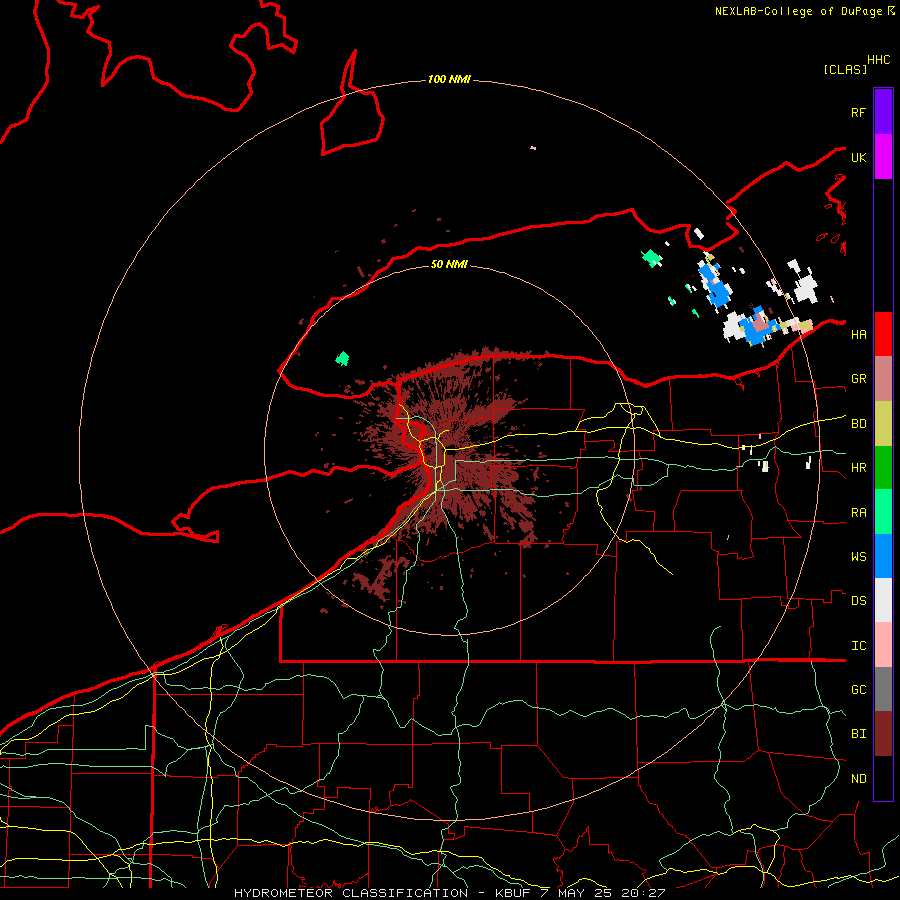Click the BI legend label
The image size is (900, 900).
point(858,734)
